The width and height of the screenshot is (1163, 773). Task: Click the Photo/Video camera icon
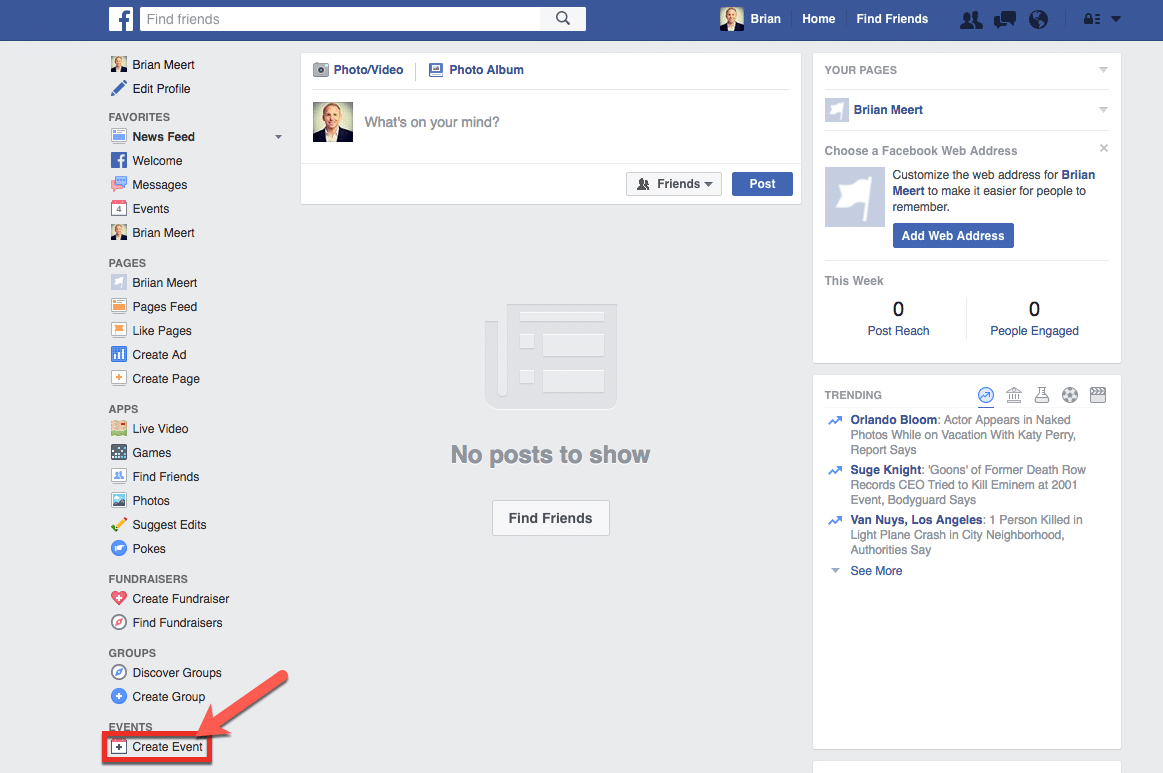coord(321,70)
